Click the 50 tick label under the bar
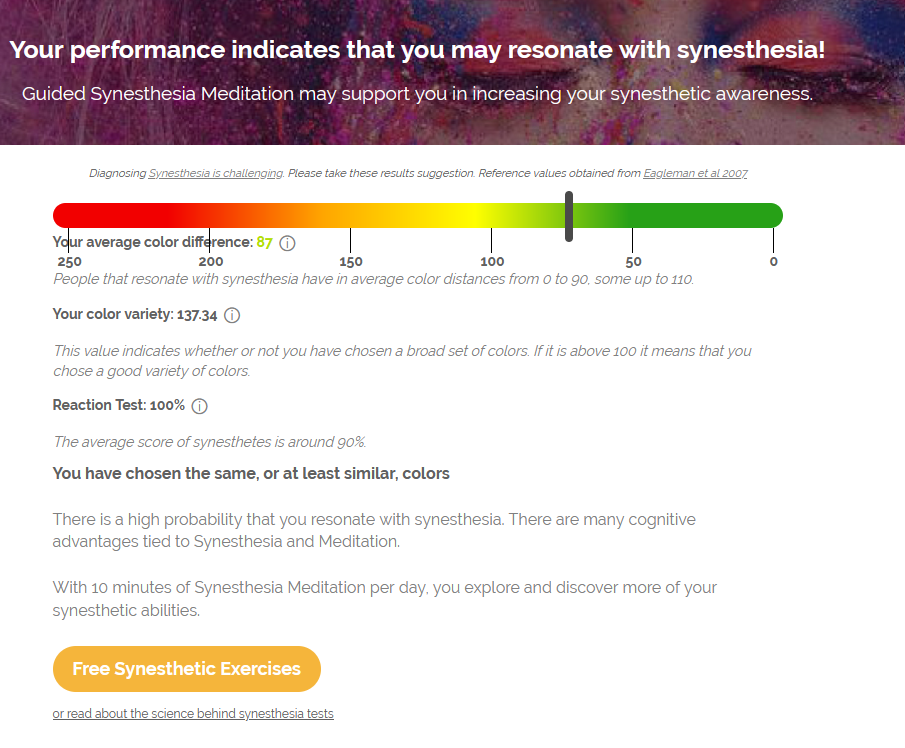 (633, 262)
